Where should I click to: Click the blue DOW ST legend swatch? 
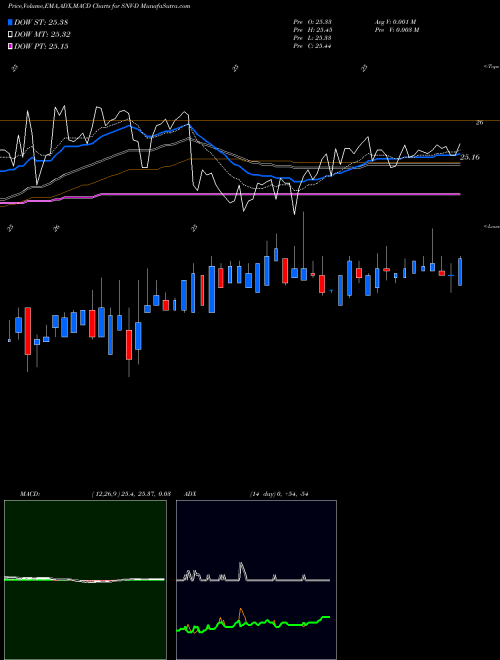(x=11, y=22)
